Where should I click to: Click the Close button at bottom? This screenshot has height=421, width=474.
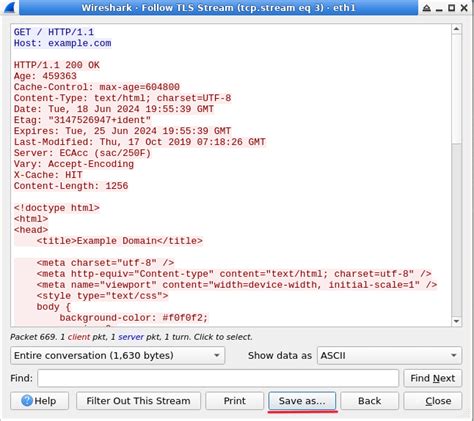tap(433, 401)
